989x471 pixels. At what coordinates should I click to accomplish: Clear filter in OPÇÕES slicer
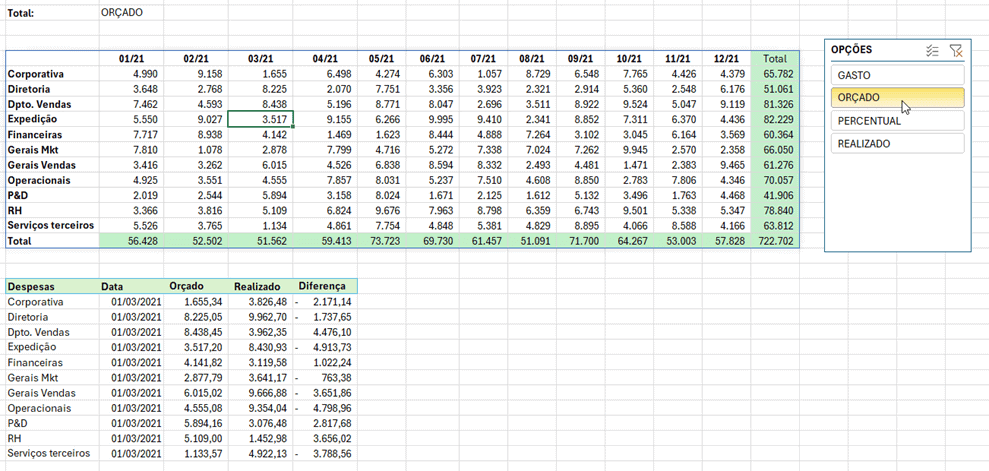point(956,51)
